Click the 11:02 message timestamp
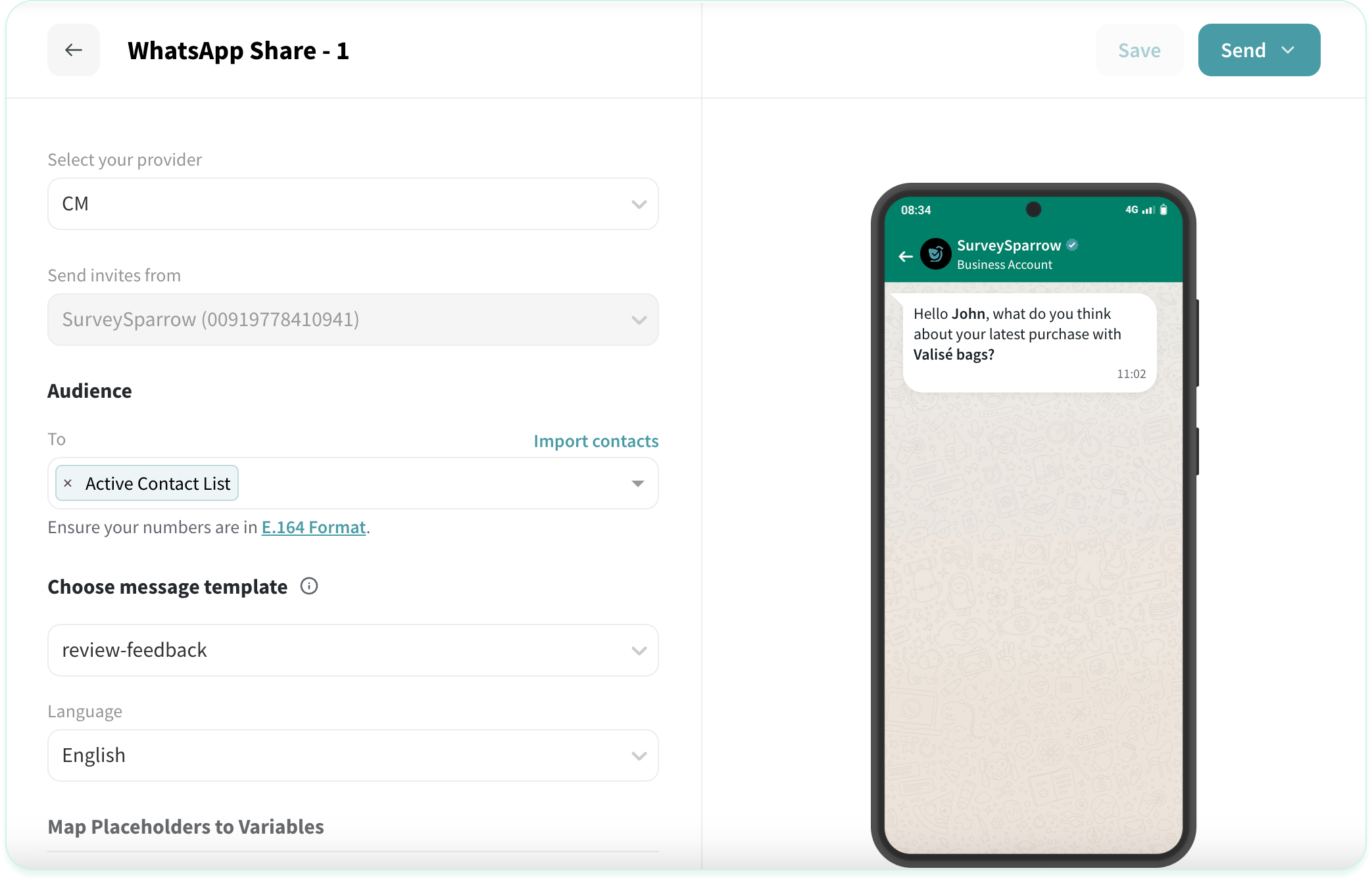 (x=1131, y=373)
